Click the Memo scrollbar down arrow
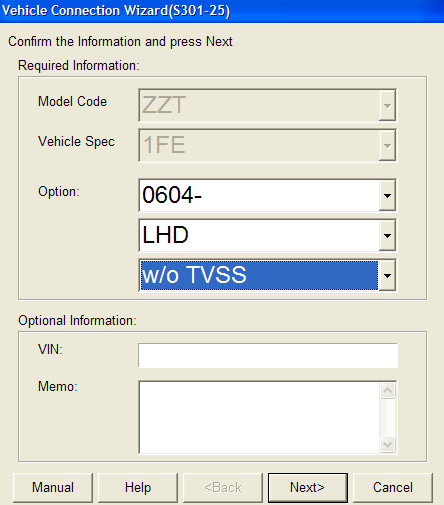Screen dimensions: 444x505 (x=387, y=444)
